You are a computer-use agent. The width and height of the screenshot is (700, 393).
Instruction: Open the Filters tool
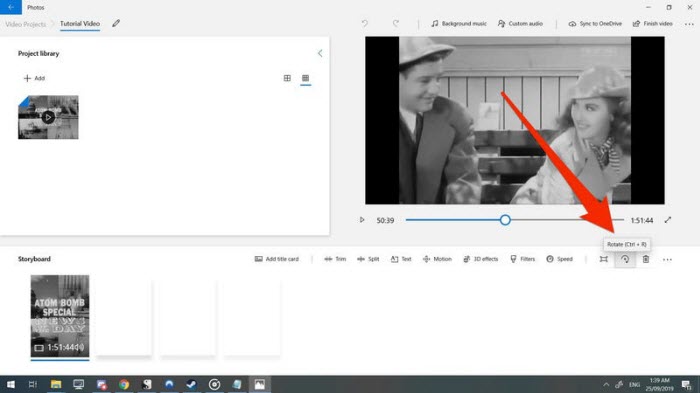point(522,259)
